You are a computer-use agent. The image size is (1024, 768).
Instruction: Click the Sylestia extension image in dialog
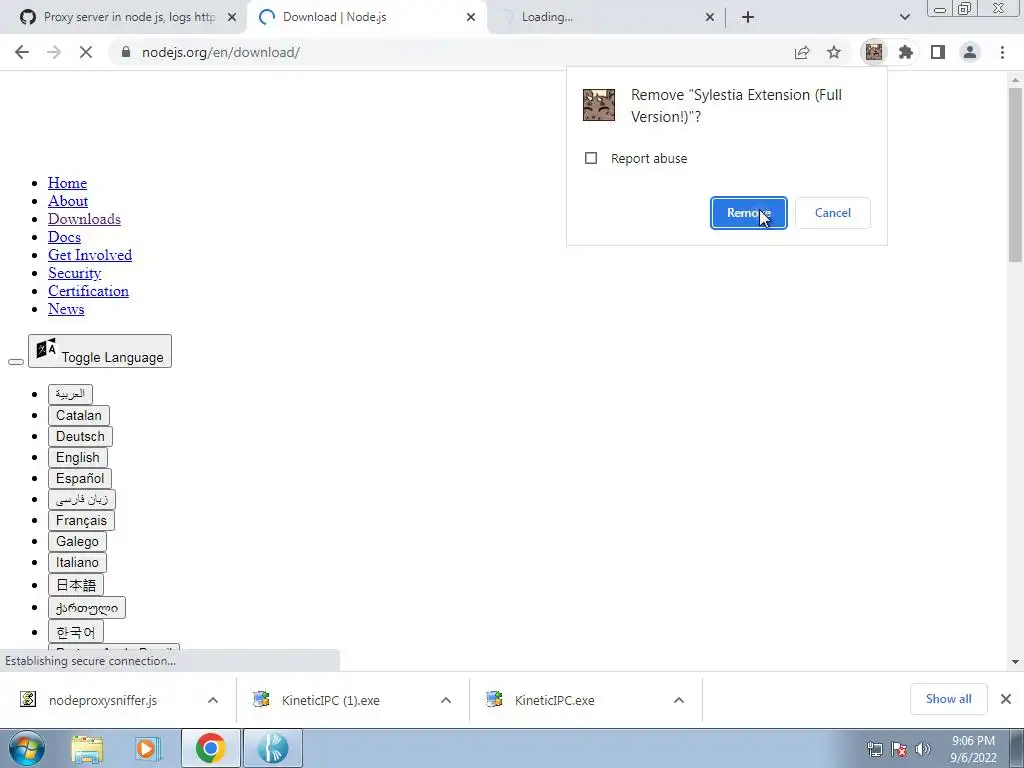coord(599,105)
